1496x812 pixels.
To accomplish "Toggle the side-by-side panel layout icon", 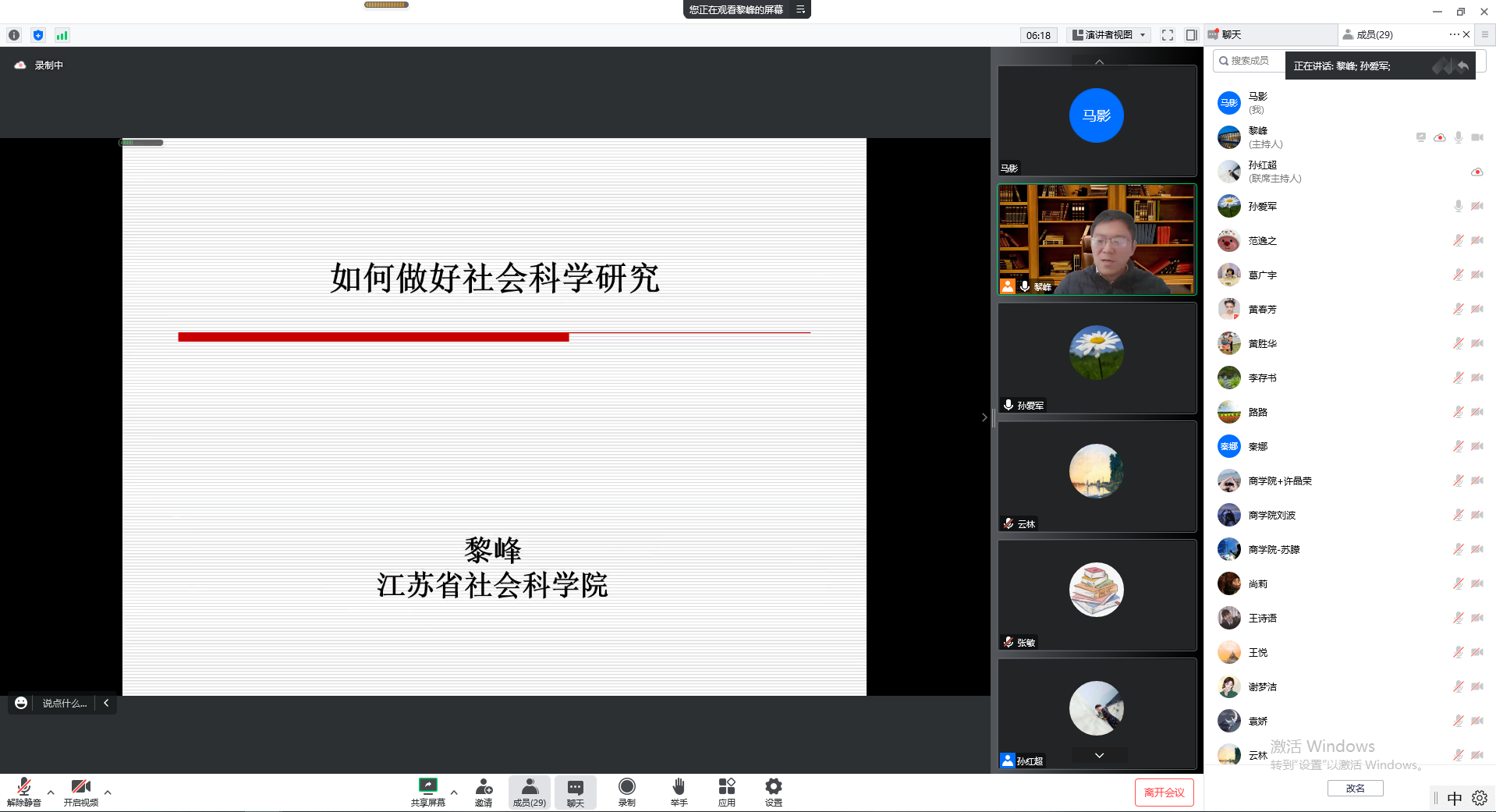I will [1191, 35].
